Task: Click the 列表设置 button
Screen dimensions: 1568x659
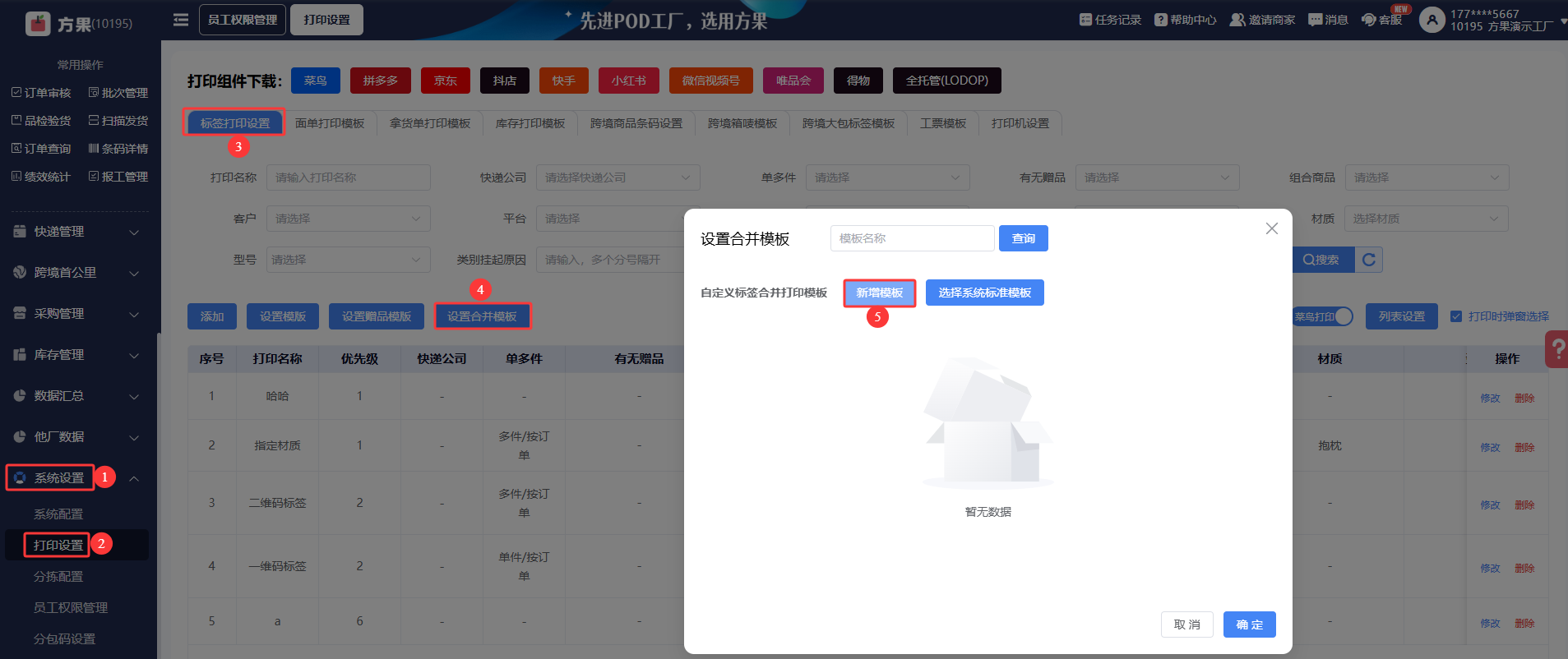Action: tap(1402, 316)
